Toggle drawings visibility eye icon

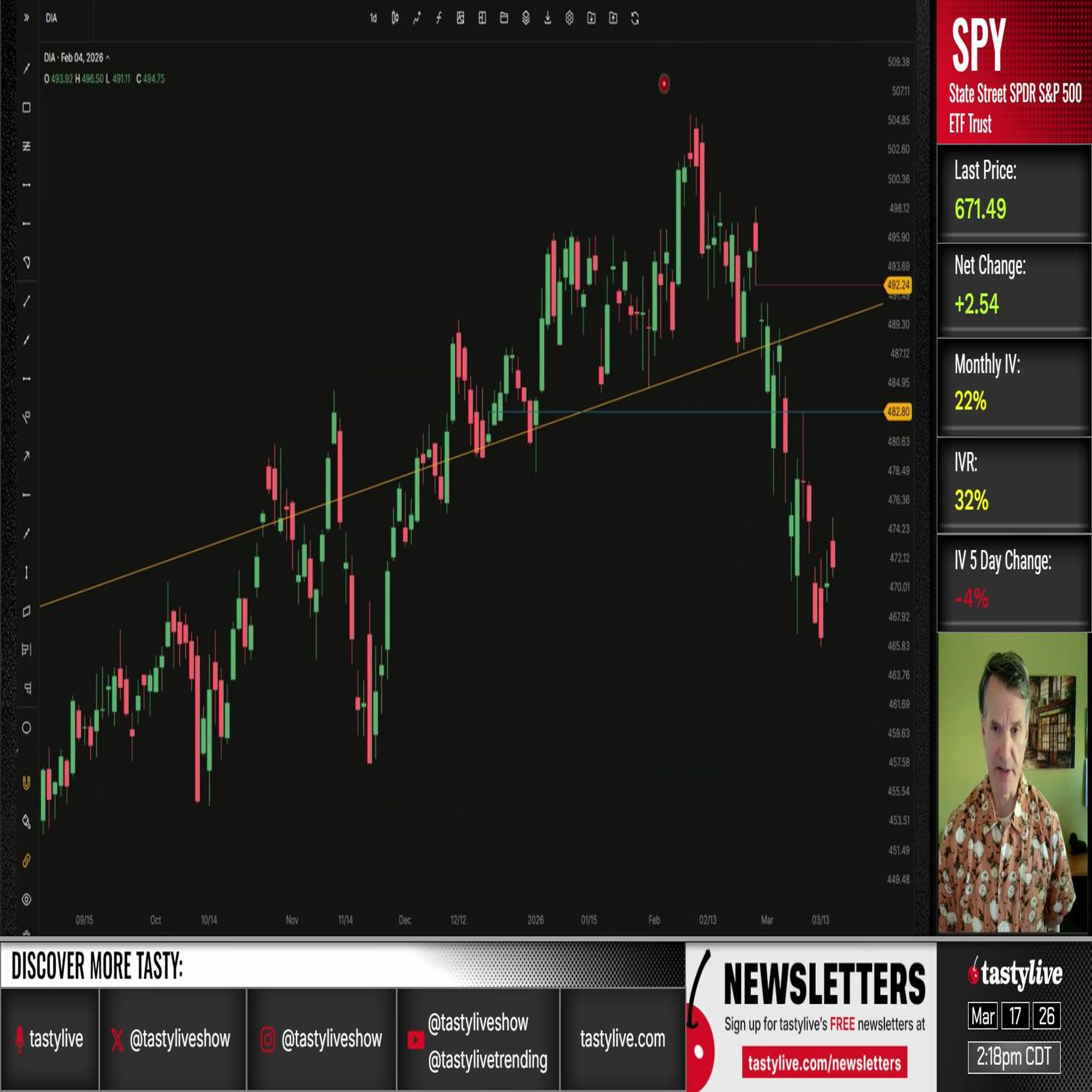tap(27, 899)
